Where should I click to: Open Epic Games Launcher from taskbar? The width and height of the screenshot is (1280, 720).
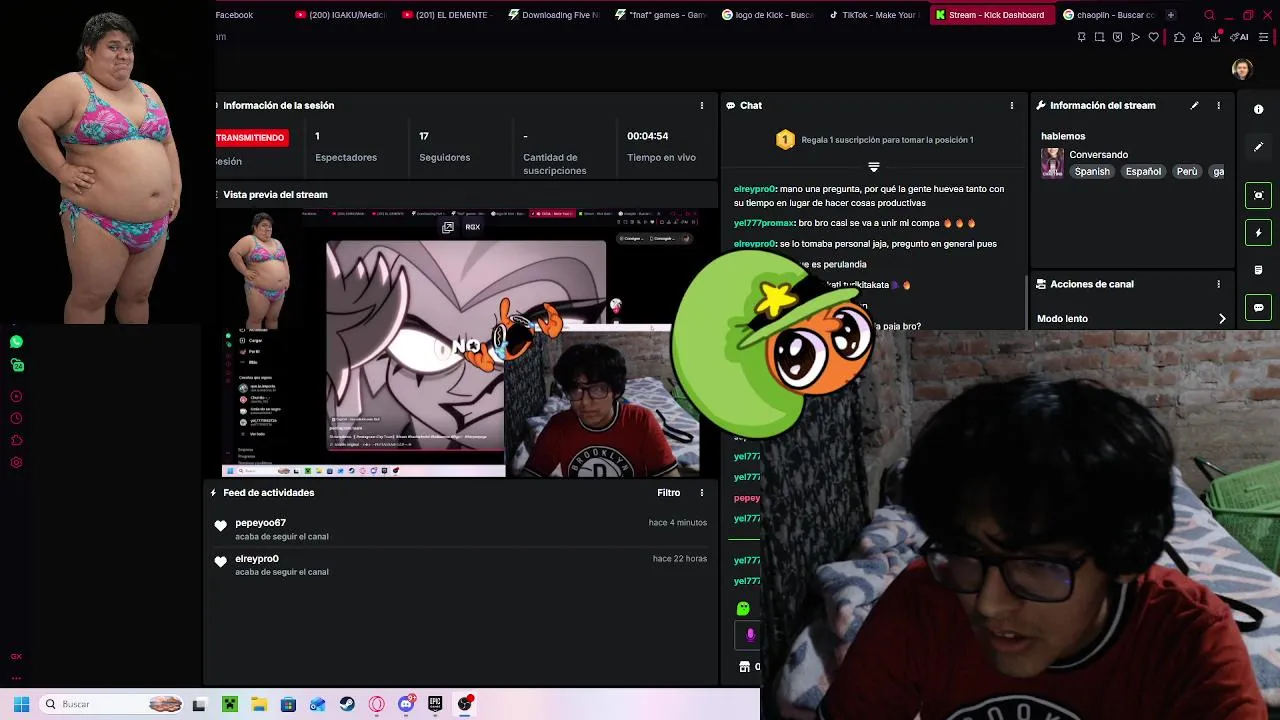click(x=435, y=704)
